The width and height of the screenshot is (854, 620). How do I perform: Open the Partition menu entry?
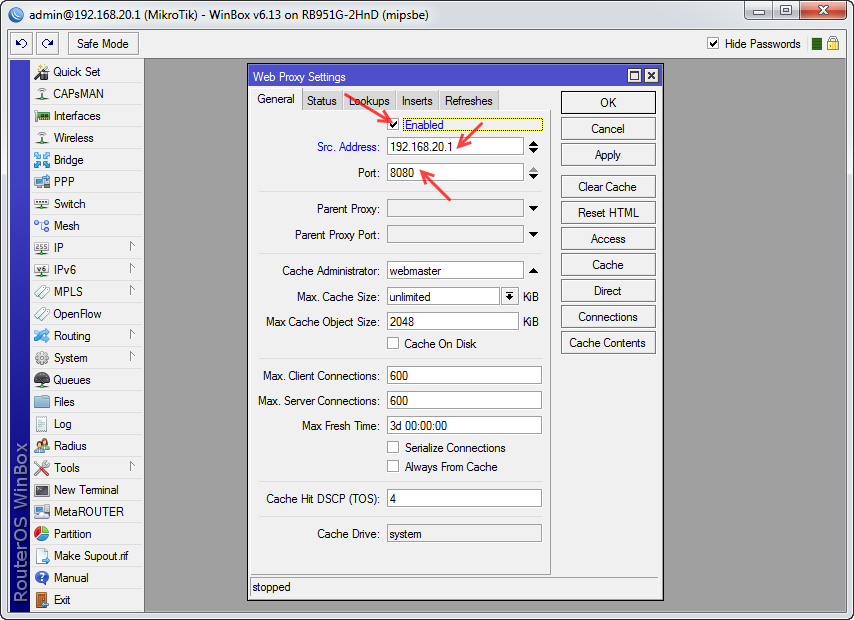[87, 534]
